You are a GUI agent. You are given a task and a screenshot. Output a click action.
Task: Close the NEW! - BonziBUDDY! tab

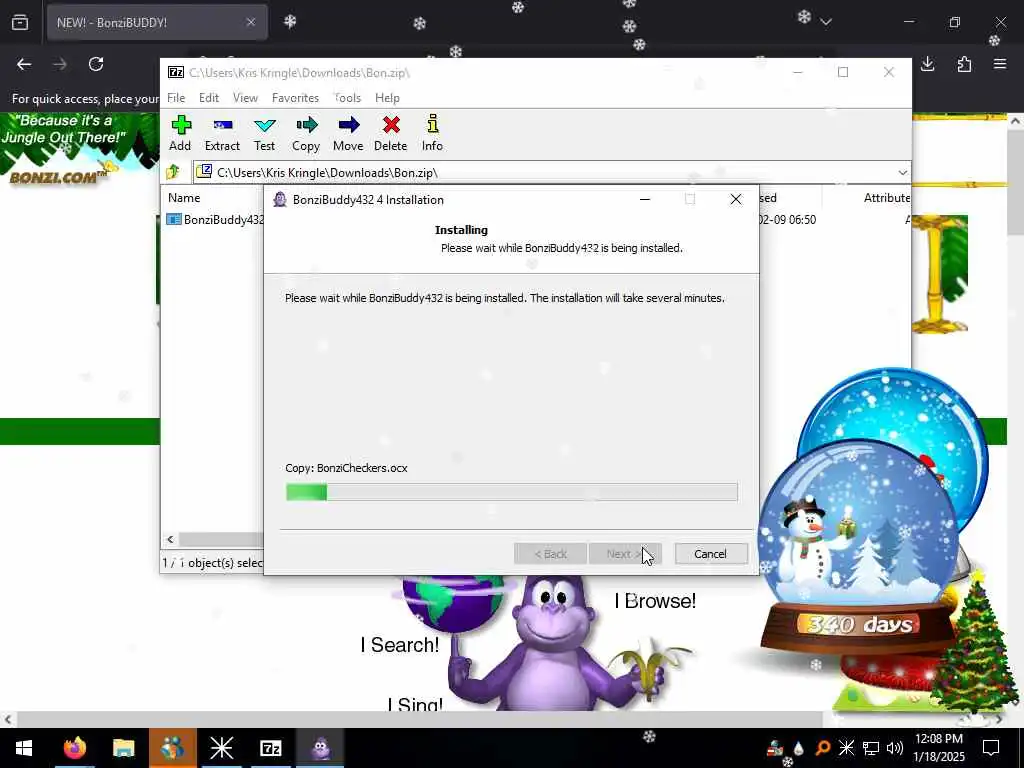251,22
